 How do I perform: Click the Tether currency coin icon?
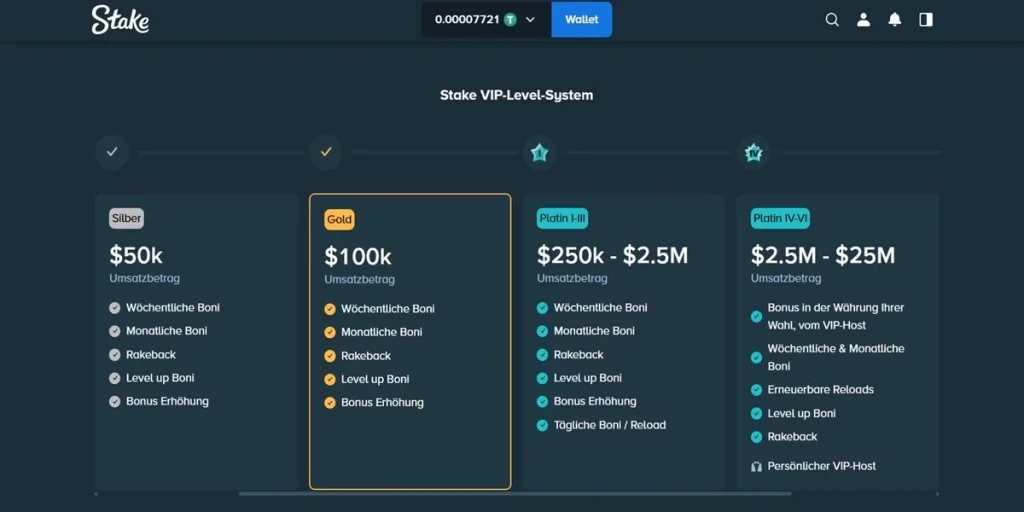[x=510, y=20]
